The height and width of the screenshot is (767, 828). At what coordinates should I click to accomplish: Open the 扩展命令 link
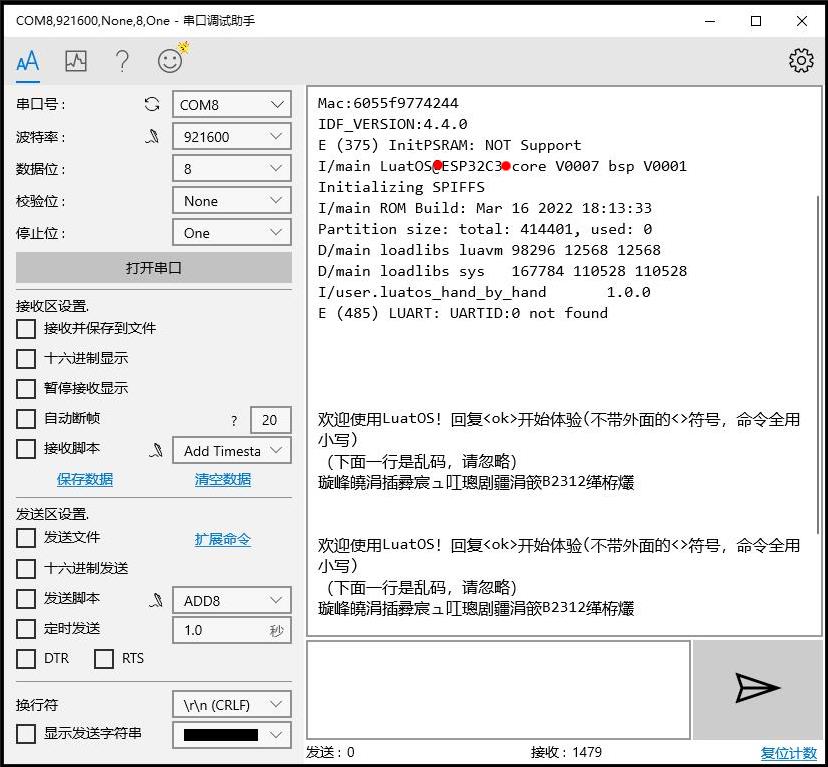click(x=223, y=539)
